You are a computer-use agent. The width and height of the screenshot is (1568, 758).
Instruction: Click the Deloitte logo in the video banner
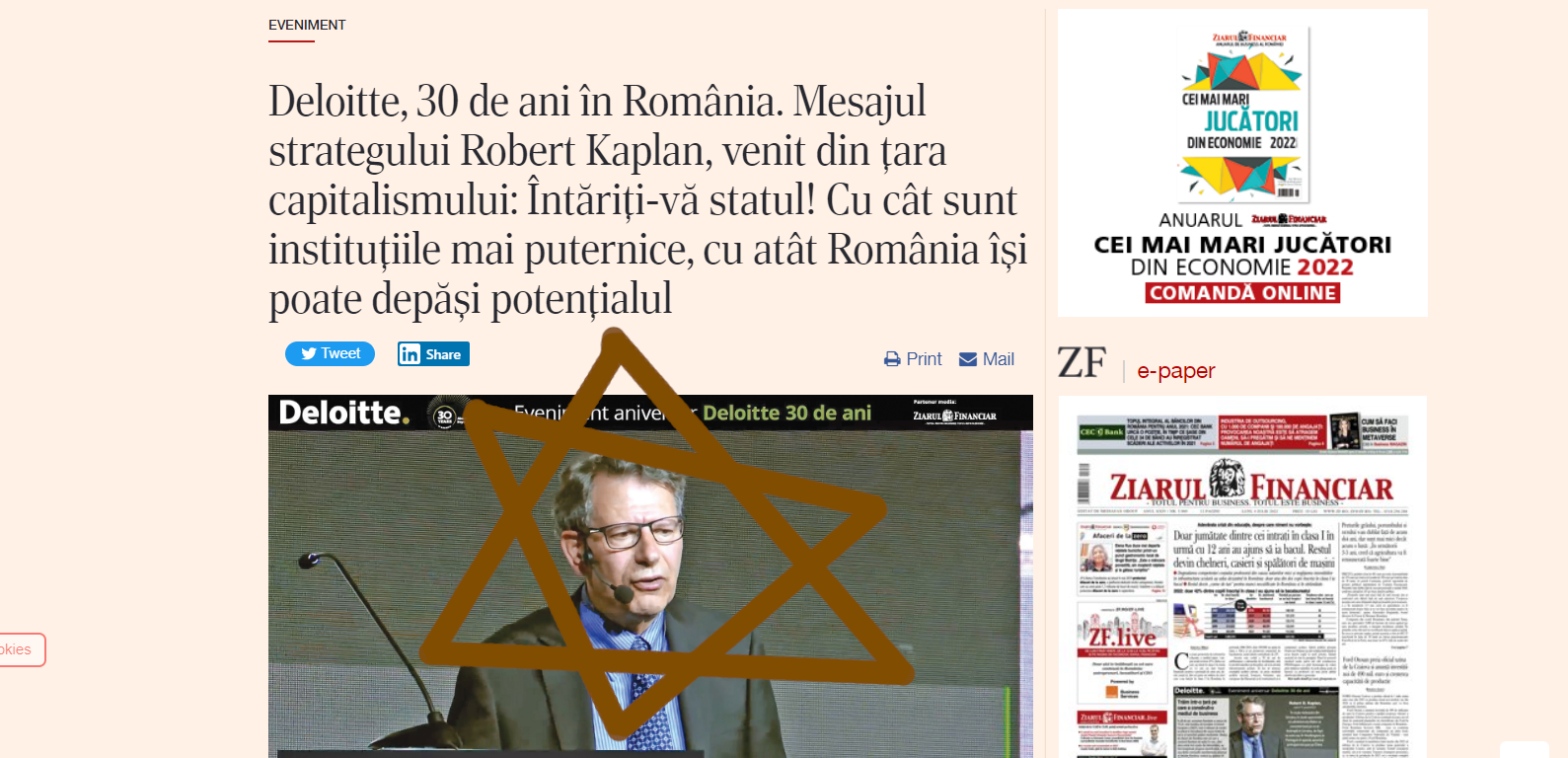tap(343, 412)
